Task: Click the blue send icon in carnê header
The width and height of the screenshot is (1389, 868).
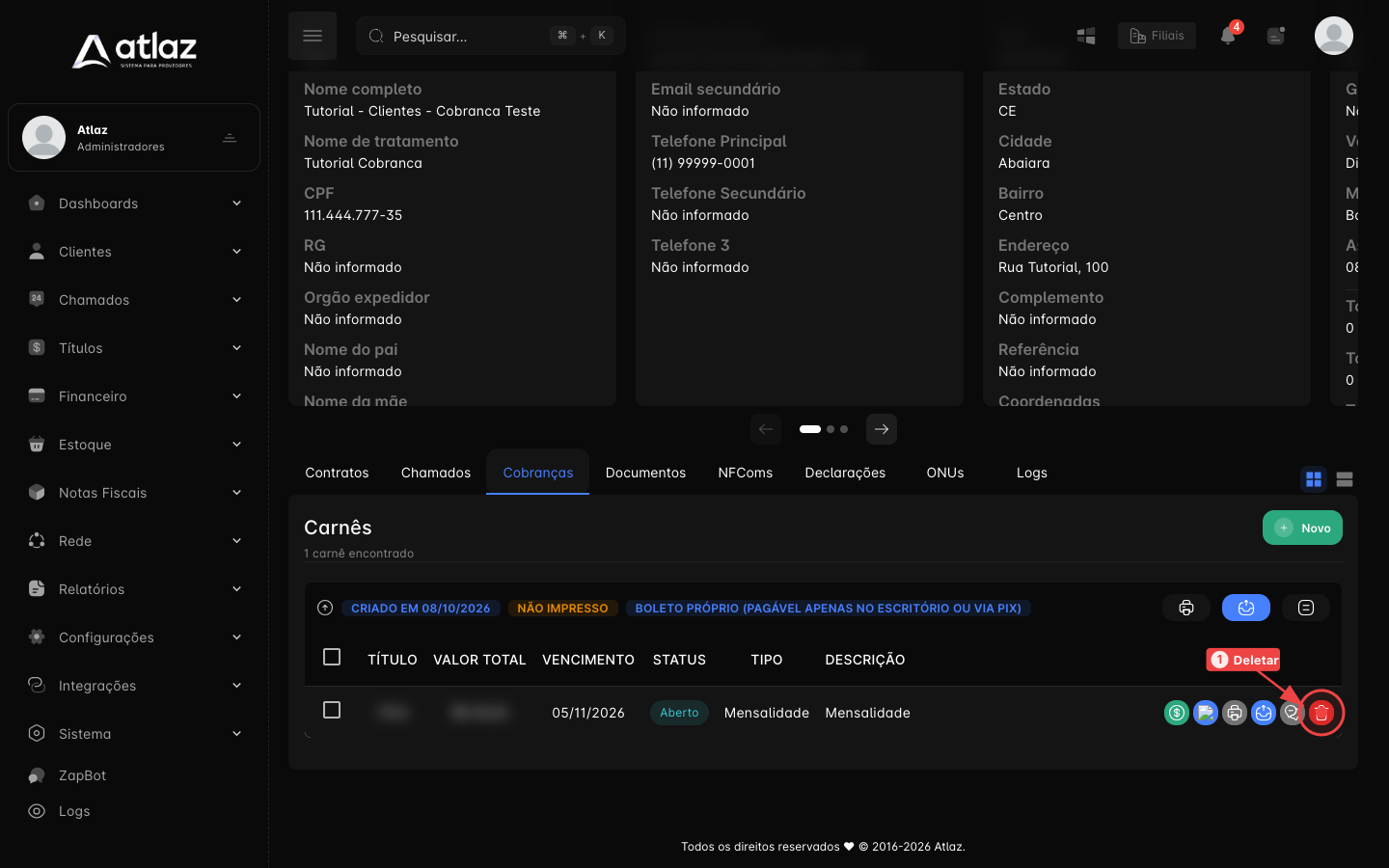Action: [x=1246, y=608]
